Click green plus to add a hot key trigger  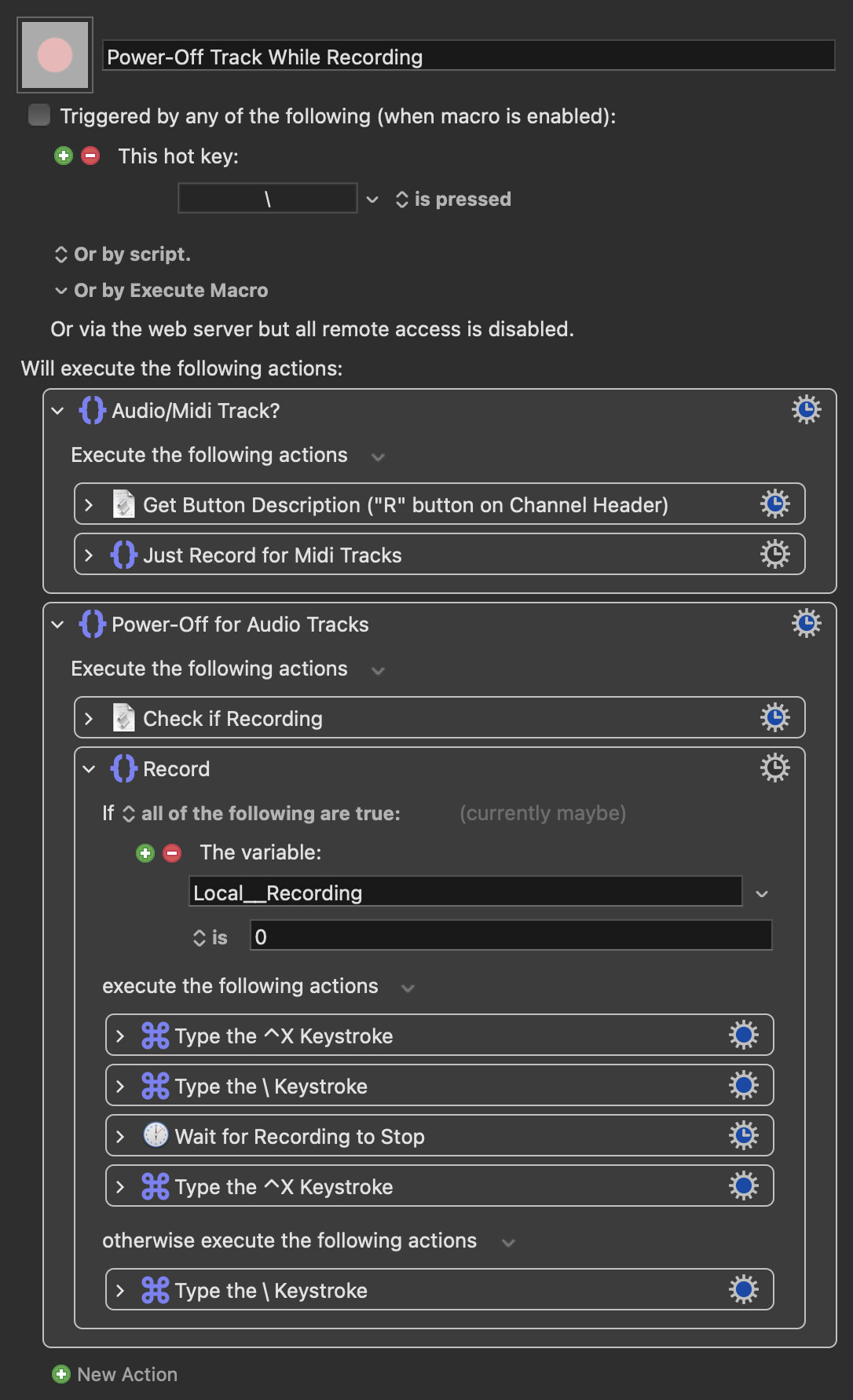coord(64,156)
